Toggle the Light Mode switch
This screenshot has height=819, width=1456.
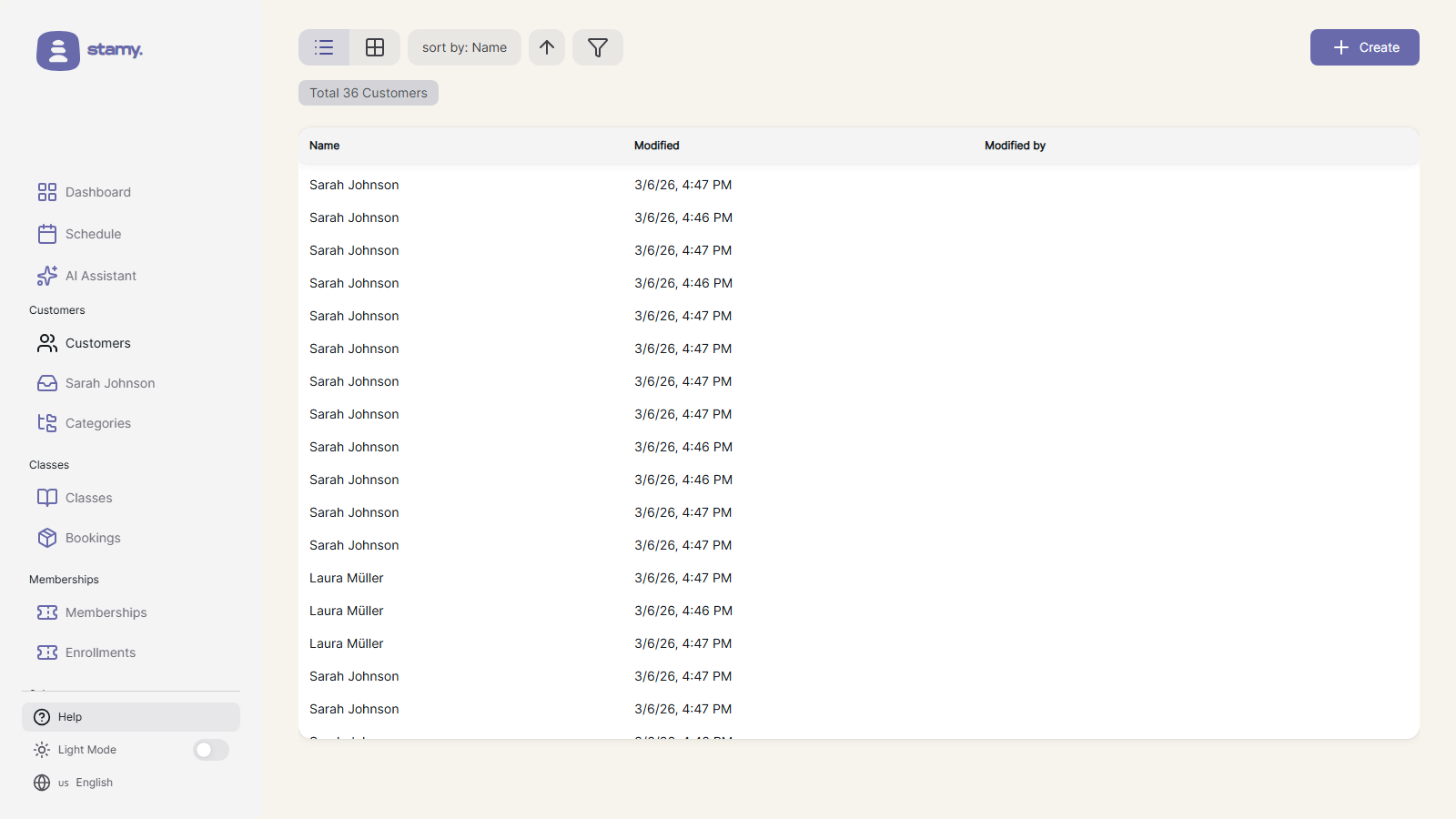coord(211,750)
